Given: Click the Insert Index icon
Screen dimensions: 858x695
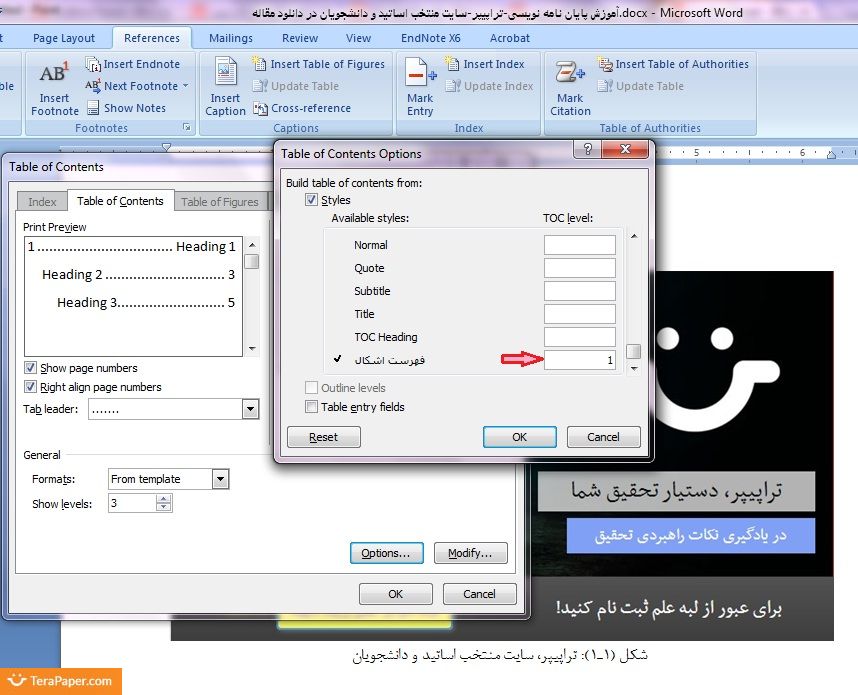Looking at the screenshot, I should tap(453, 64).
